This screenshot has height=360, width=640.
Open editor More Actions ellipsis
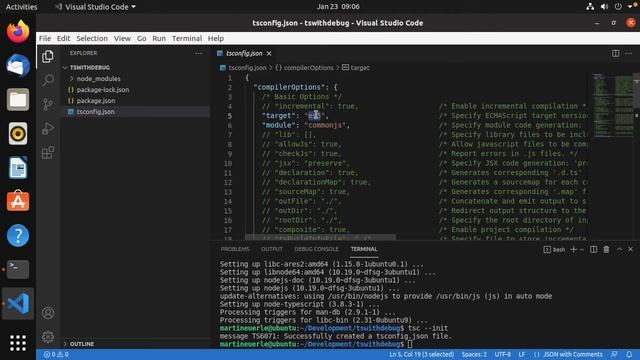pos(629,53)
